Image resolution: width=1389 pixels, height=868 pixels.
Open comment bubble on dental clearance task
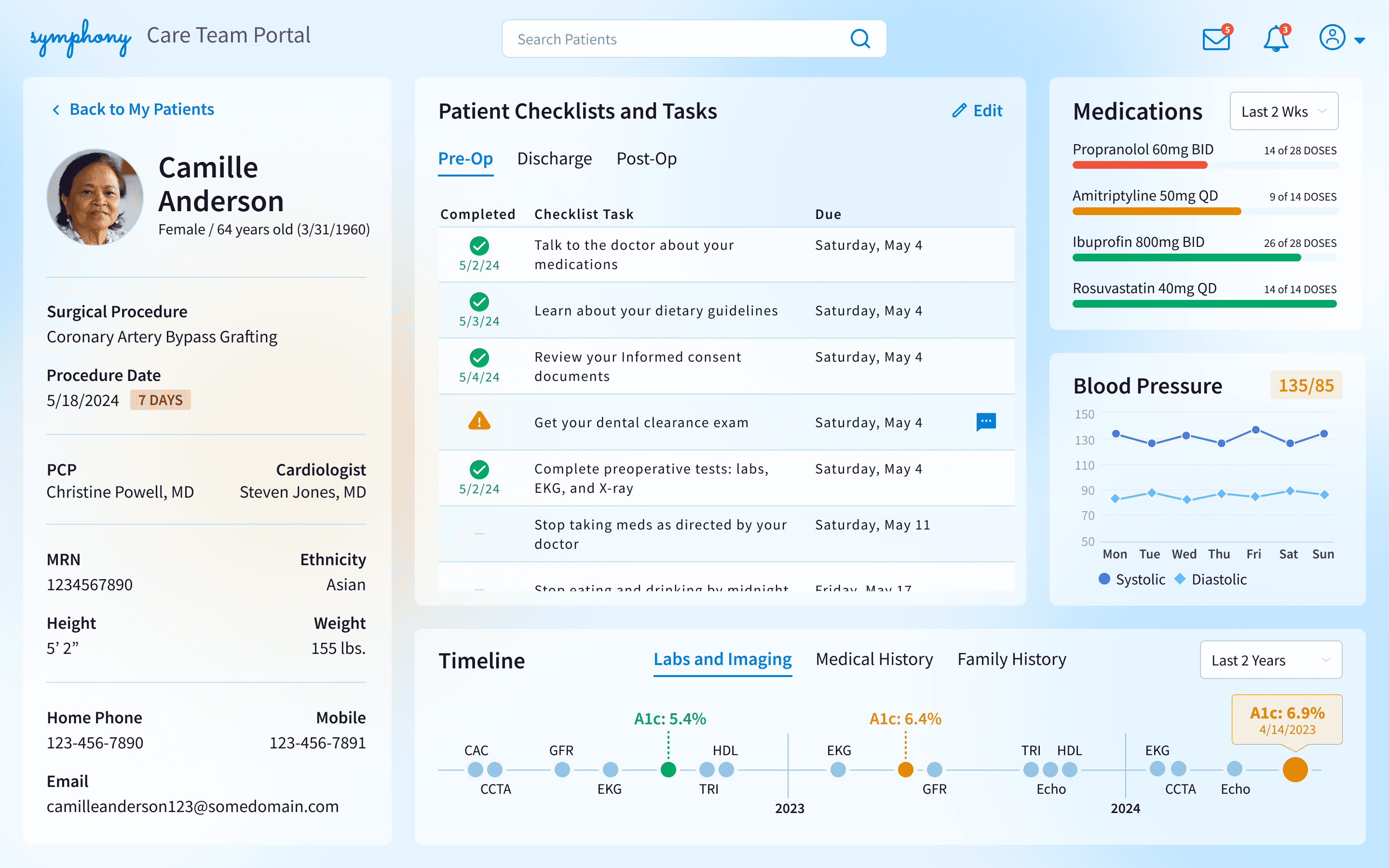(985, 422)
